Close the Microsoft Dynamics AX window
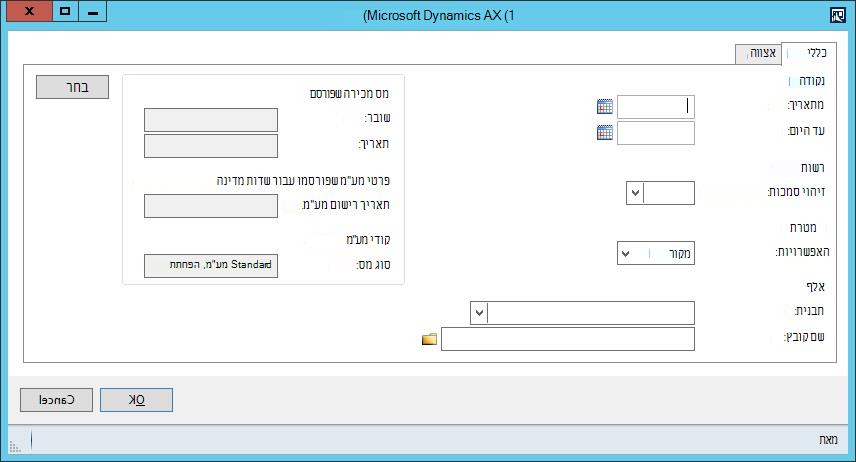 [29, 11]
